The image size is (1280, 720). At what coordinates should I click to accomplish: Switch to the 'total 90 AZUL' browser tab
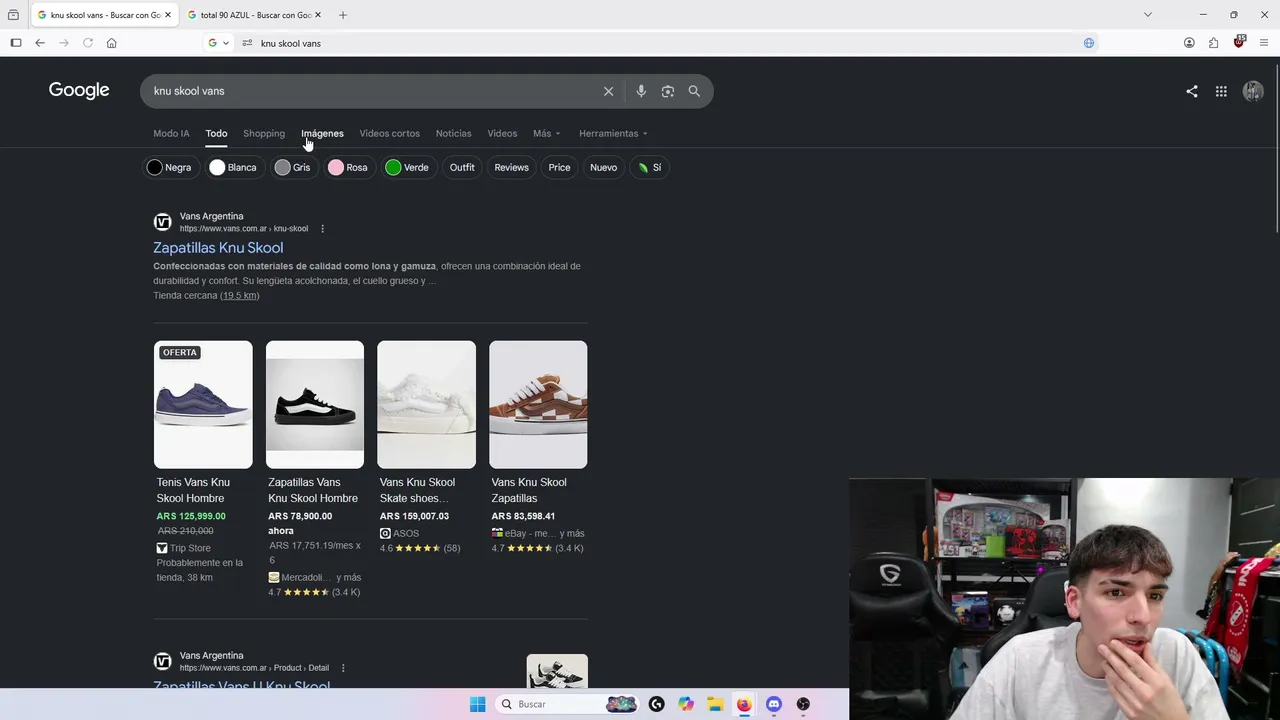(x=255, y=15)
